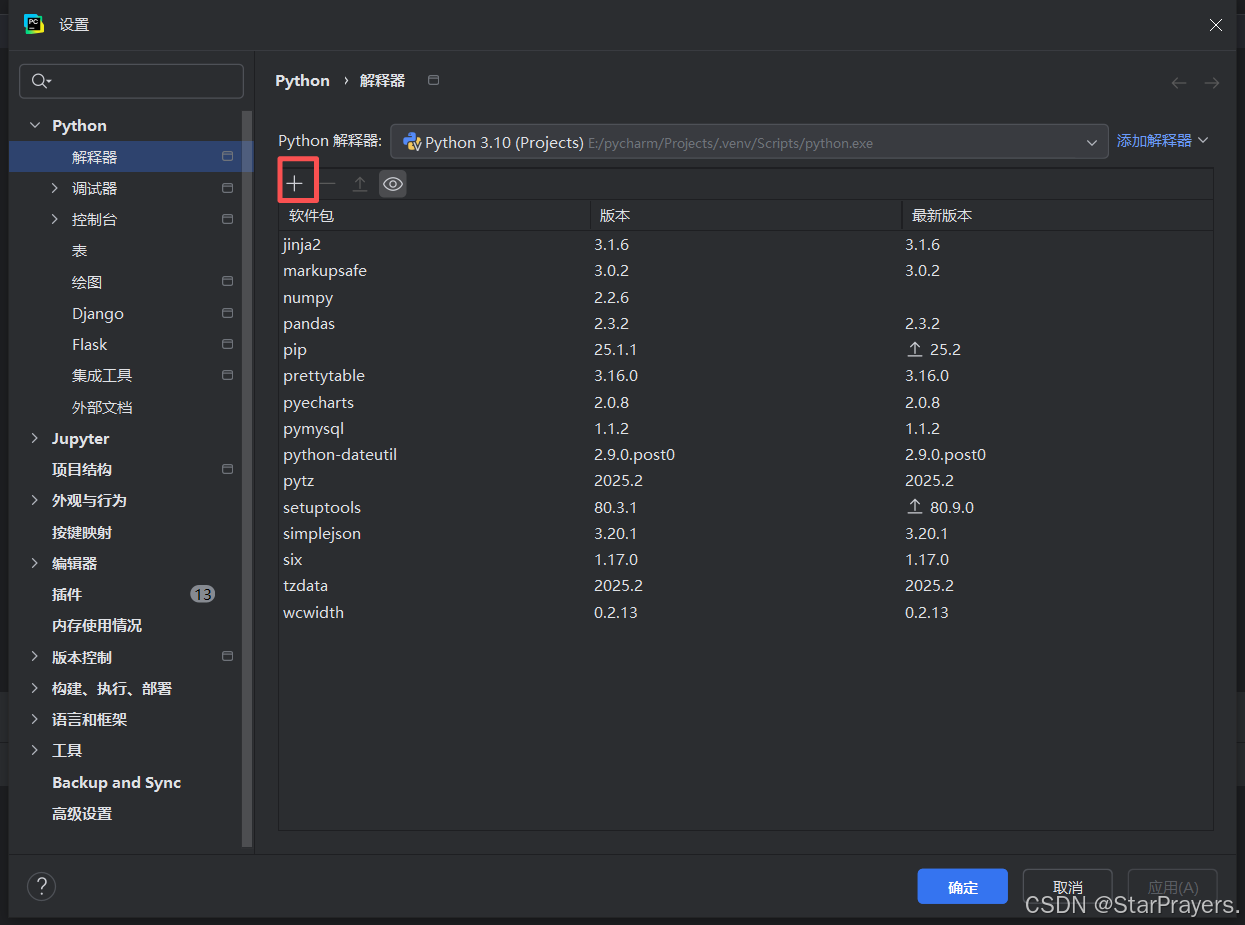Select the pymysql package row
The image size is (1245, 925).
point(746,428)
